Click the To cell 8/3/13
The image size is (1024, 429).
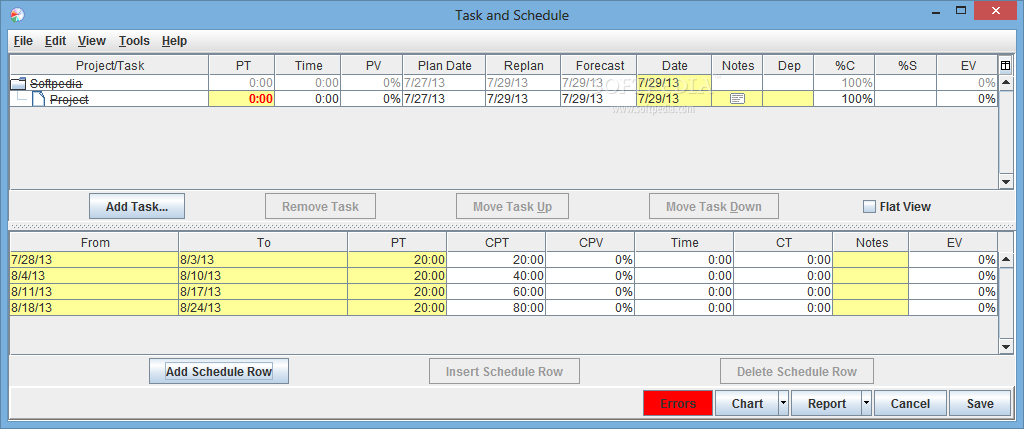tap(263, 260)
